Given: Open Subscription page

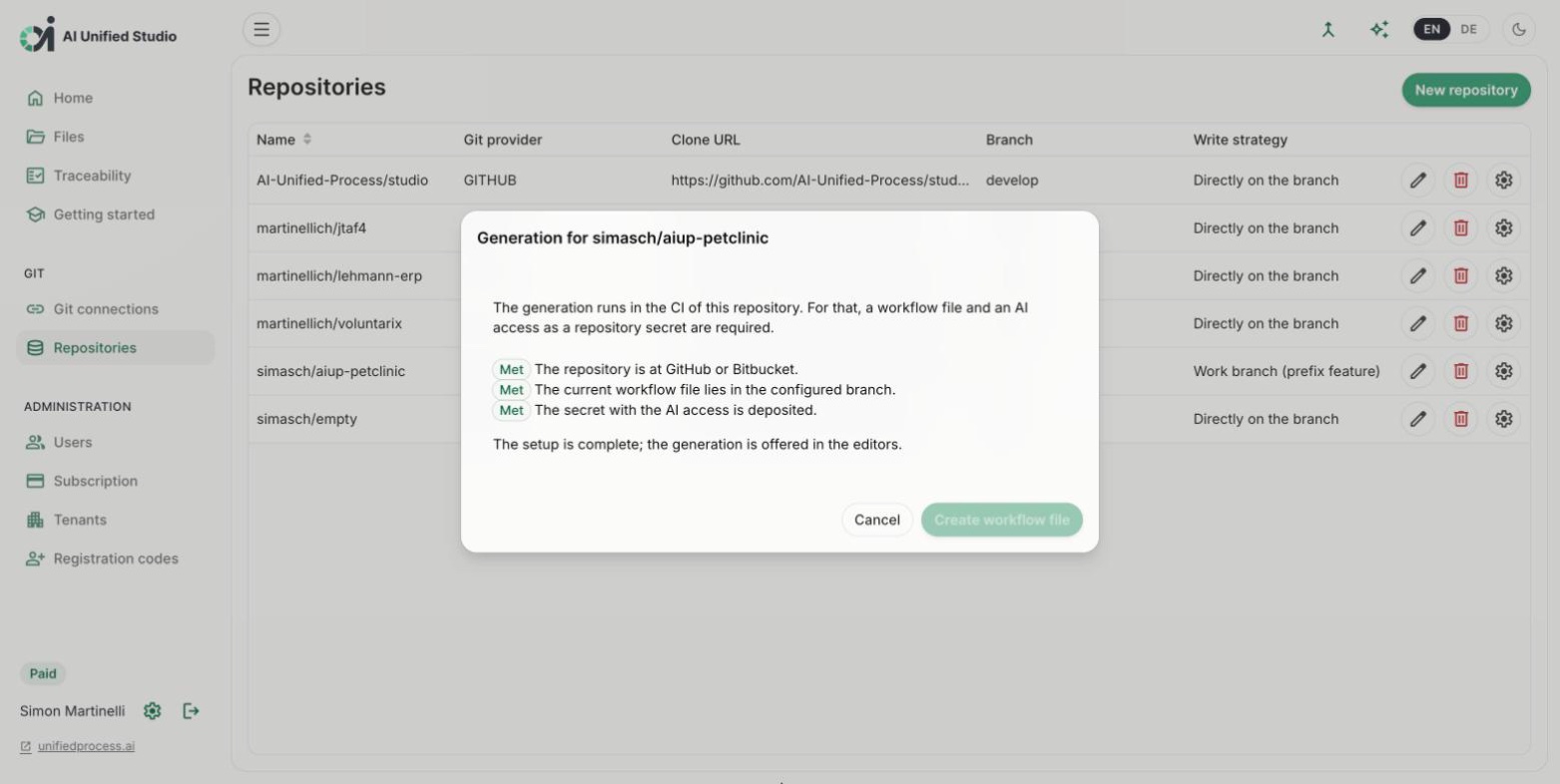Looking at the screenshot, I should (115, 481).
